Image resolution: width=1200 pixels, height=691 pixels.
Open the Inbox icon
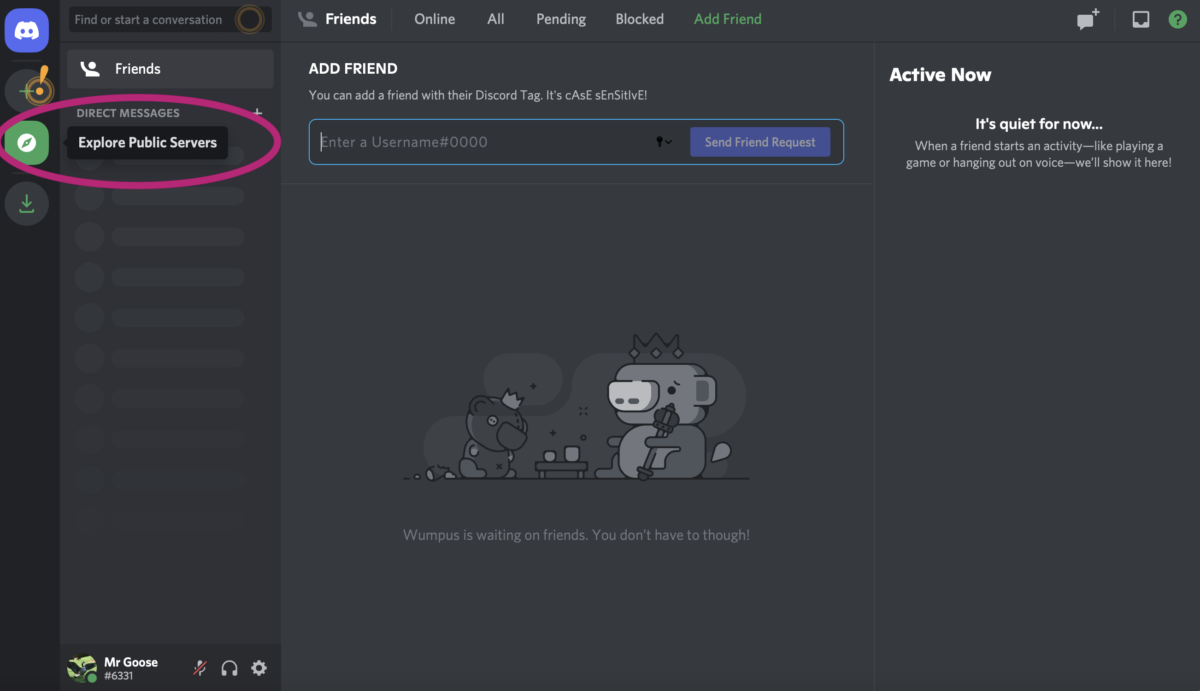[1140, 20]
